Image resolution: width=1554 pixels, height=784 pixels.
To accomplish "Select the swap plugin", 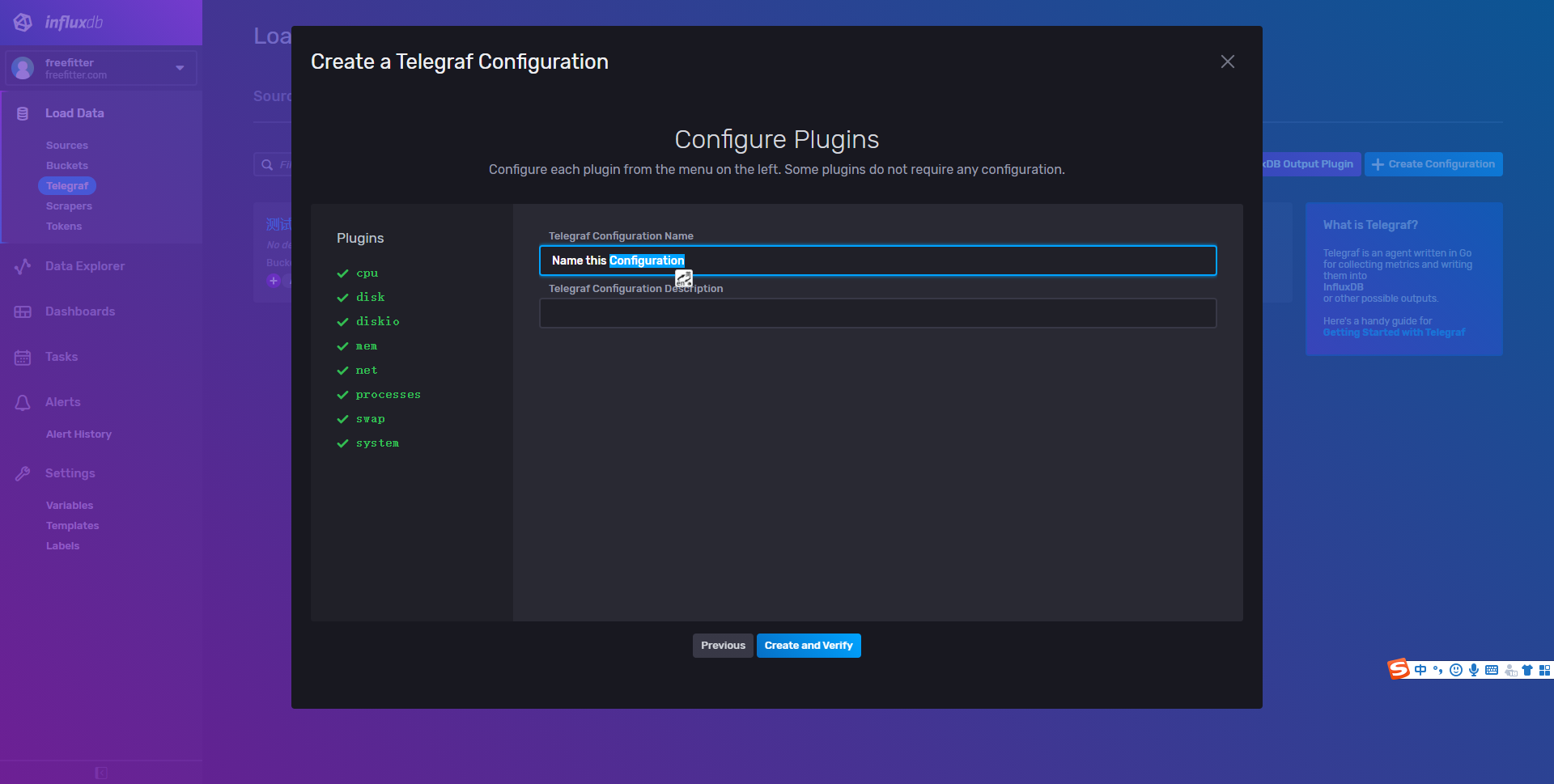I will pos(370,419).
